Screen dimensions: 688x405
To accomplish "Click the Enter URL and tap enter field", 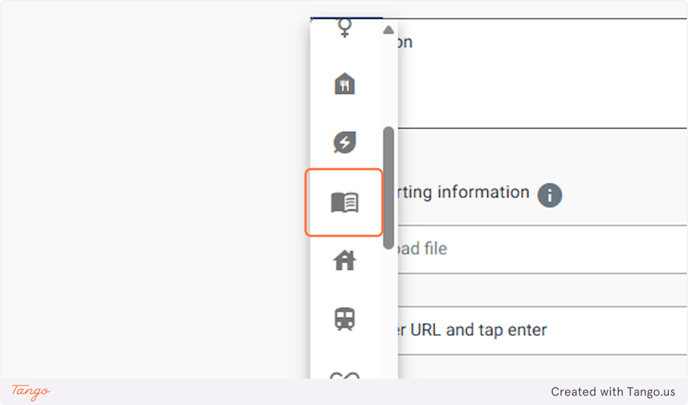I will pyautogui.click(x=542, y=330).
